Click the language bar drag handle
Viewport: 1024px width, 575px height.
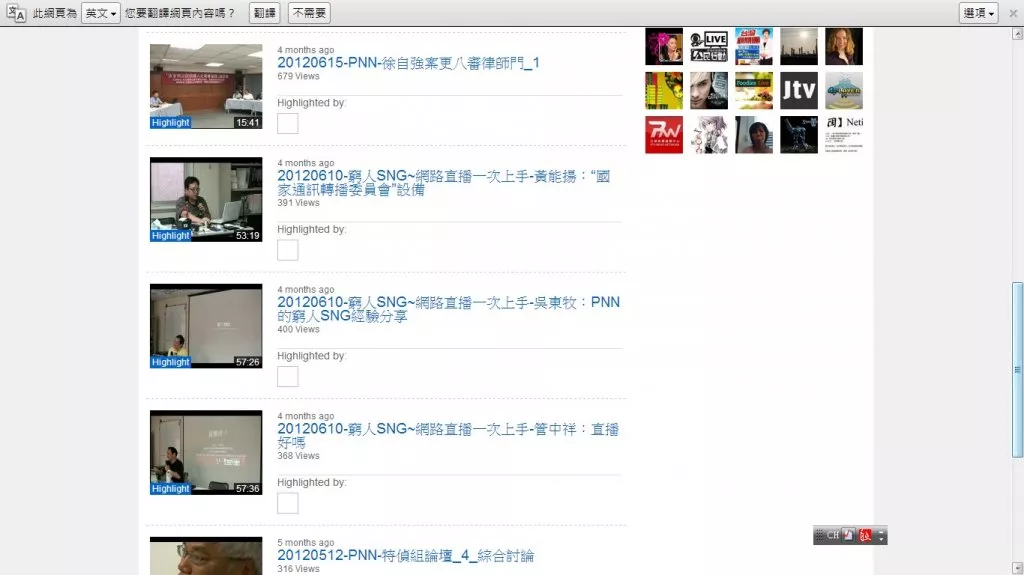(x=819, y=535)
